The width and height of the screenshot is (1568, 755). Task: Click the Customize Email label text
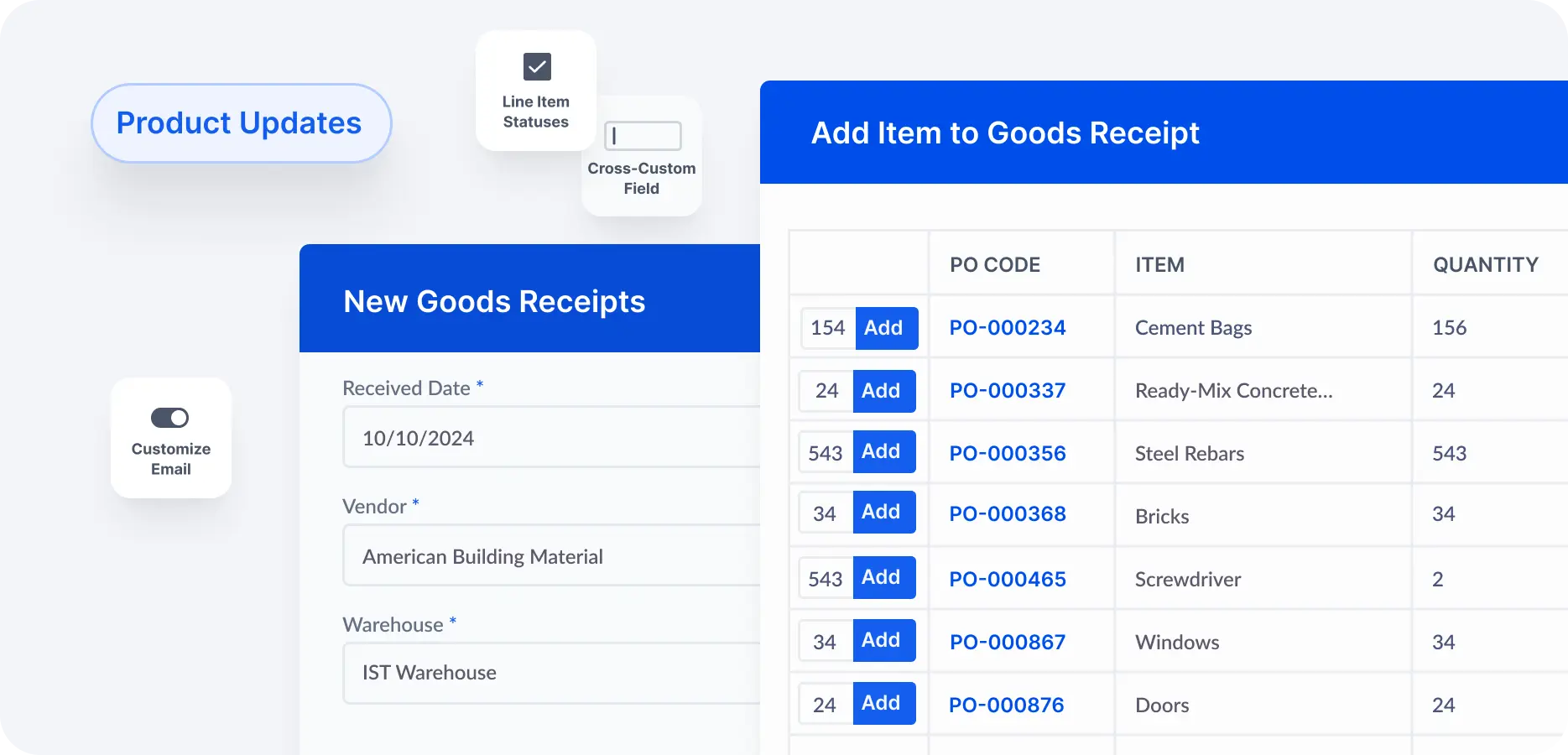(171, 459)
